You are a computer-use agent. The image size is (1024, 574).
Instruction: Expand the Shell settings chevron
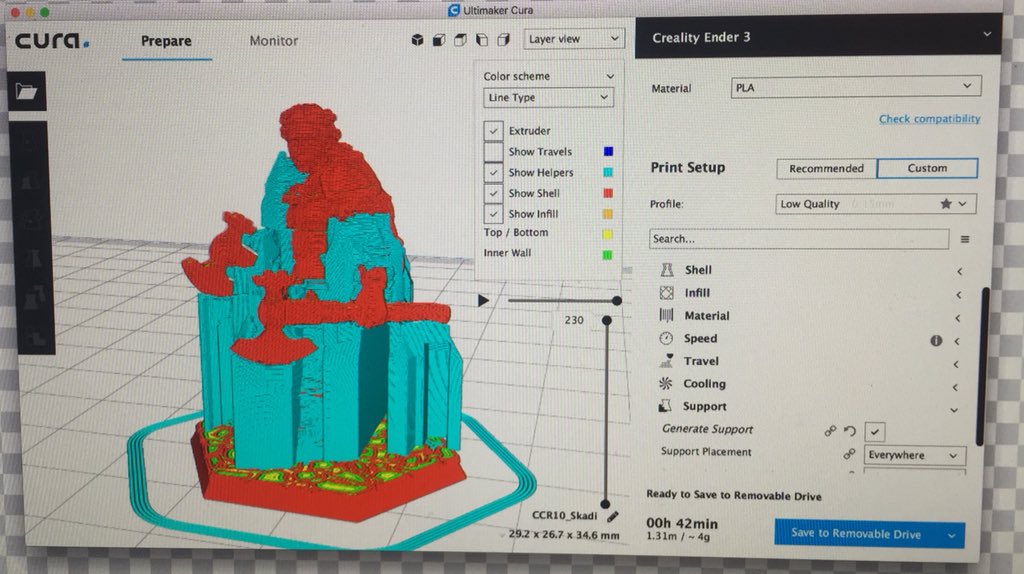tap(959, 271)
